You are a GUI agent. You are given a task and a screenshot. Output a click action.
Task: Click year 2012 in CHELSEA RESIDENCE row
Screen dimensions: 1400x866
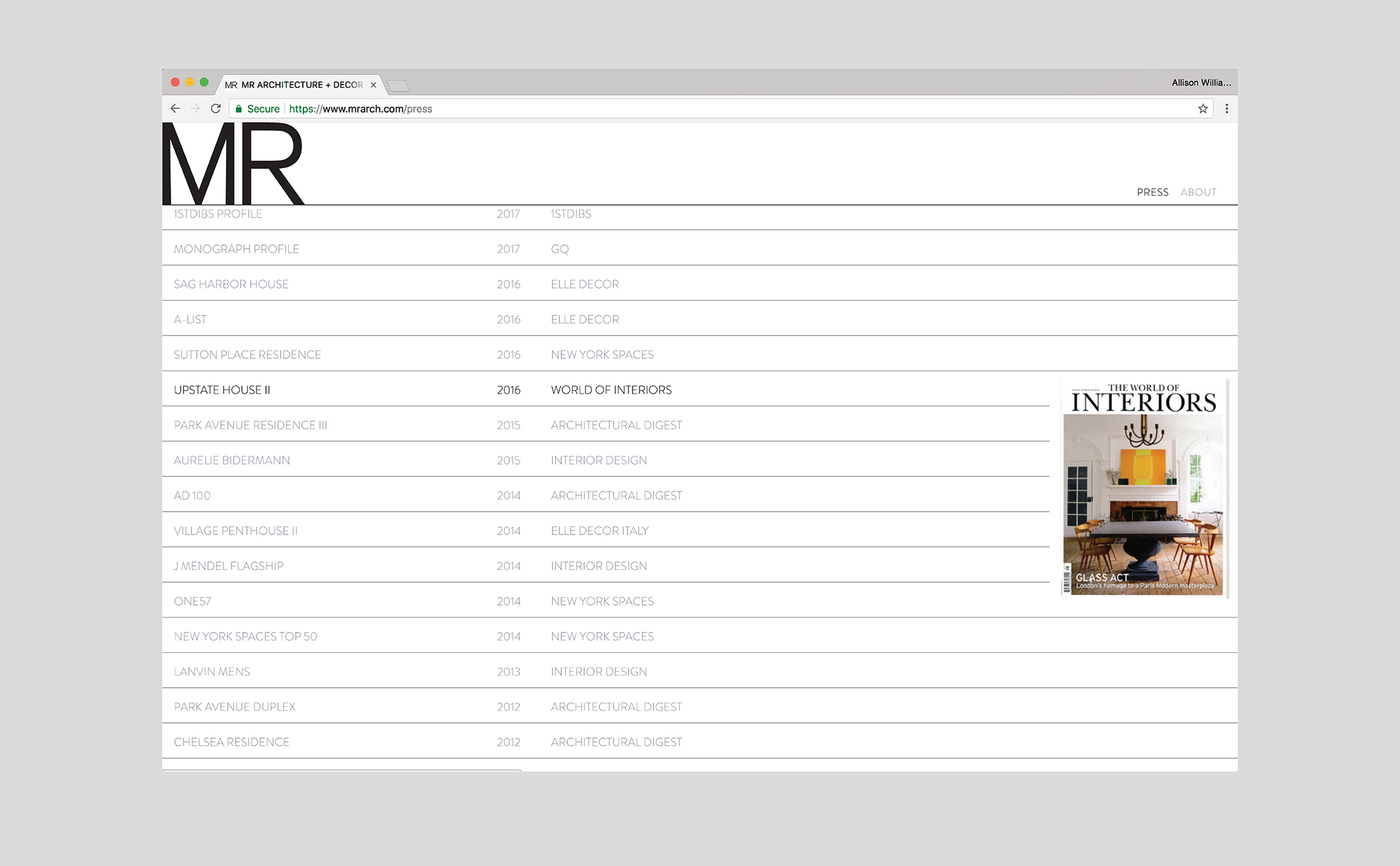508,742
